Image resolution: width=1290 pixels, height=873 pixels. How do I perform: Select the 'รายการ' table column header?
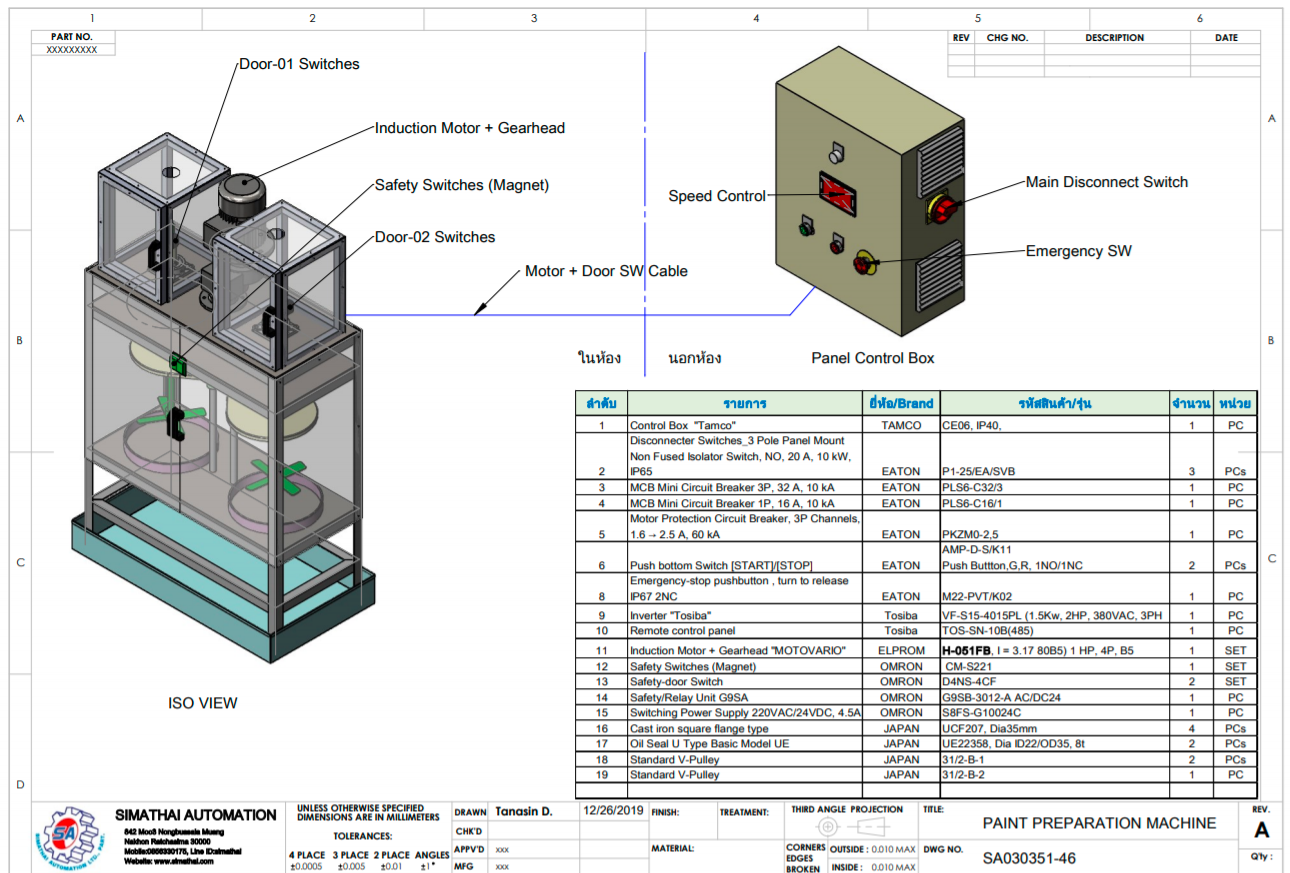745,404
